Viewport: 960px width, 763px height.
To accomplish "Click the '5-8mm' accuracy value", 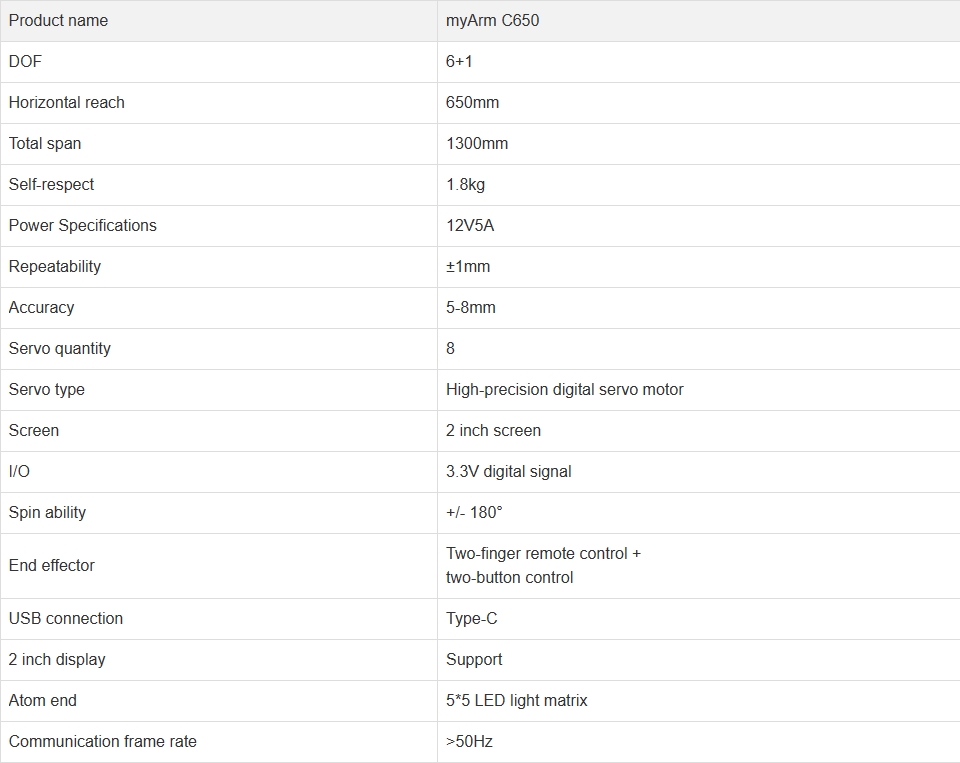I will click(x=471, y=308).
